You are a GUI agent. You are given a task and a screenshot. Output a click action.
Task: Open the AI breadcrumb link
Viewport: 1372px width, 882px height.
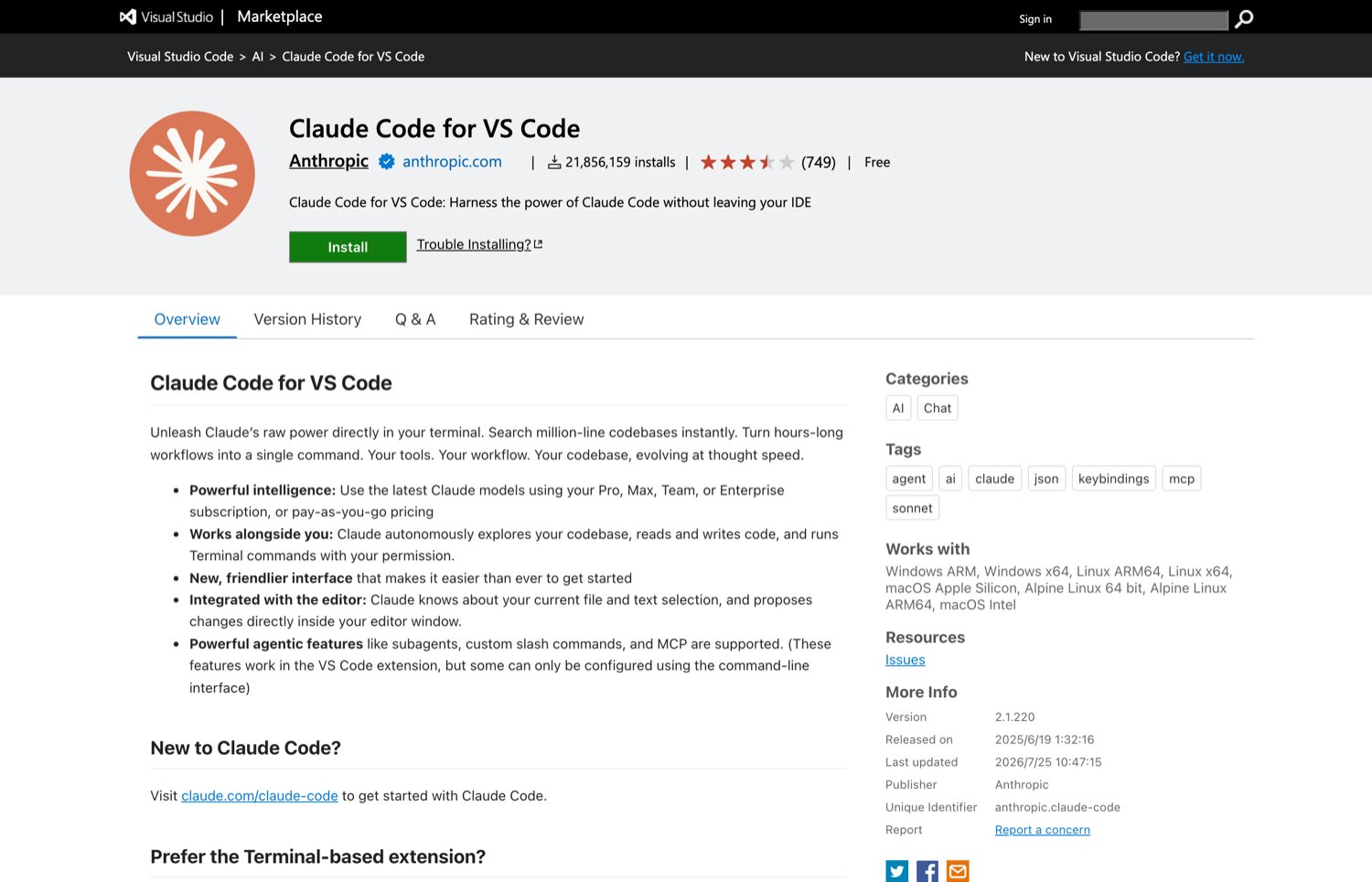click(x=258, y=57)
